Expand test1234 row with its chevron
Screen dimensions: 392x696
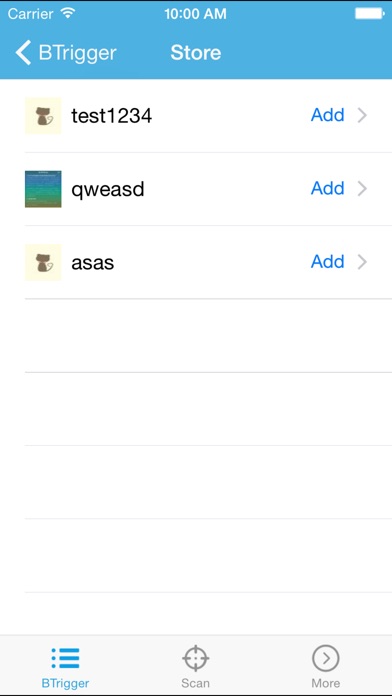(363, 115)
